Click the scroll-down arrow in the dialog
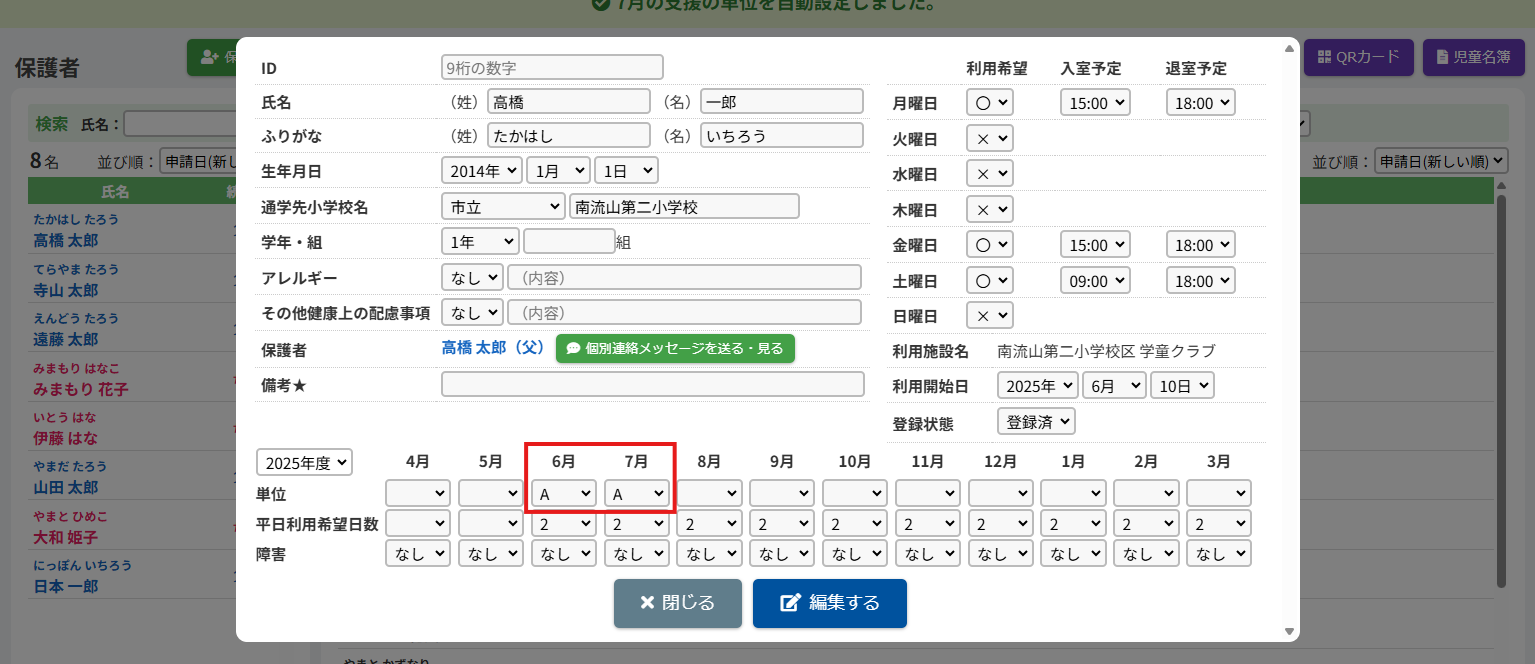Viewport: 1535px width, 664px height. coord(1289,631)
